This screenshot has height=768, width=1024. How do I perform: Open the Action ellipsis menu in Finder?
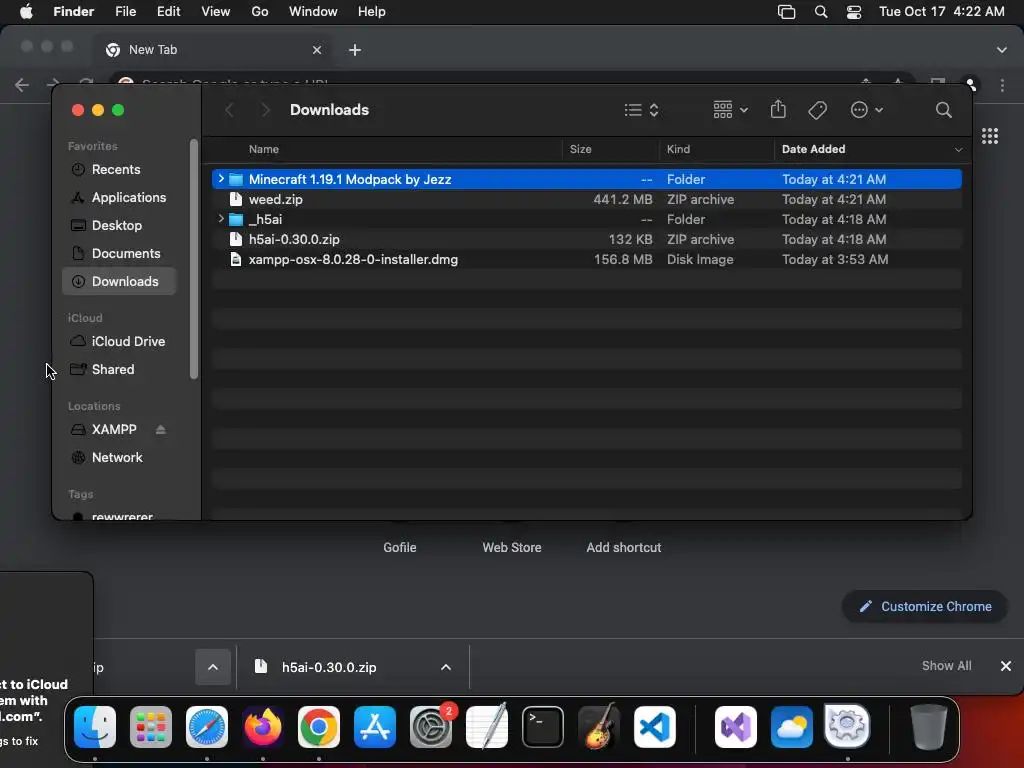click(x=867, y=110)
